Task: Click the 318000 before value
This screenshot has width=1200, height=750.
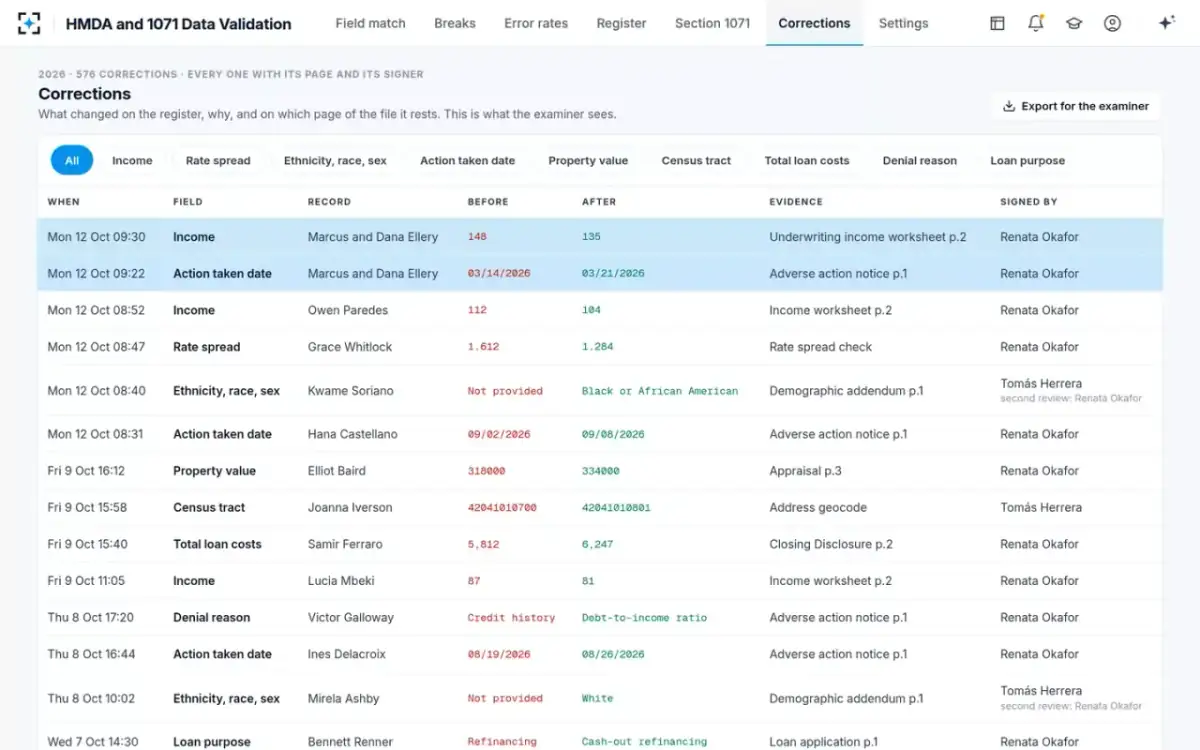Action: 486,471
